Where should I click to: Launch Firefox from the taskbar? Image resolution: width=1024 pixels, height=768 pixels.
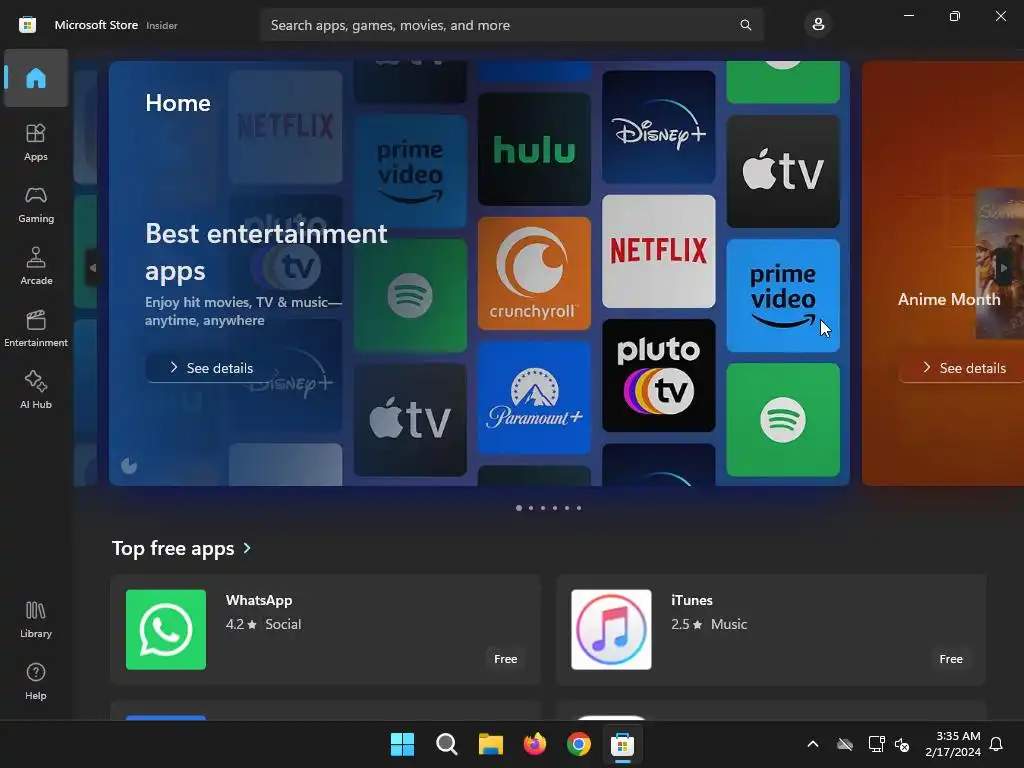[x=535, y=744]
